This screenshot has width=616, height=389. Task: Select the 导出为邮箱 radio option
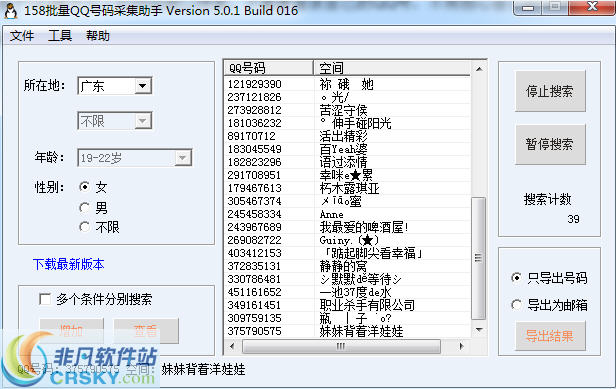click(x=516, y=305)
